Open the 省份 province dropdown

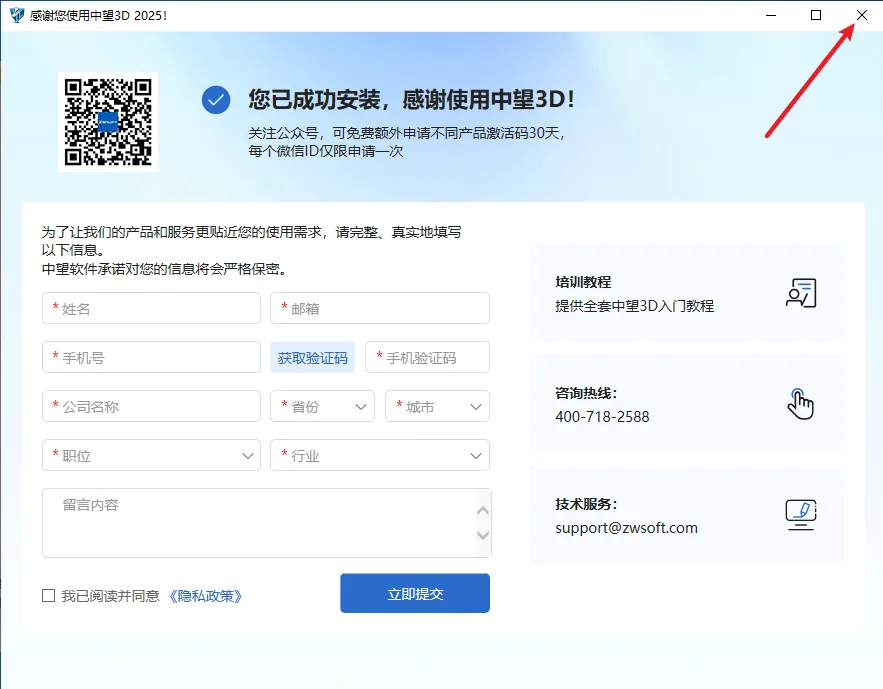click(x=322, y=406)
